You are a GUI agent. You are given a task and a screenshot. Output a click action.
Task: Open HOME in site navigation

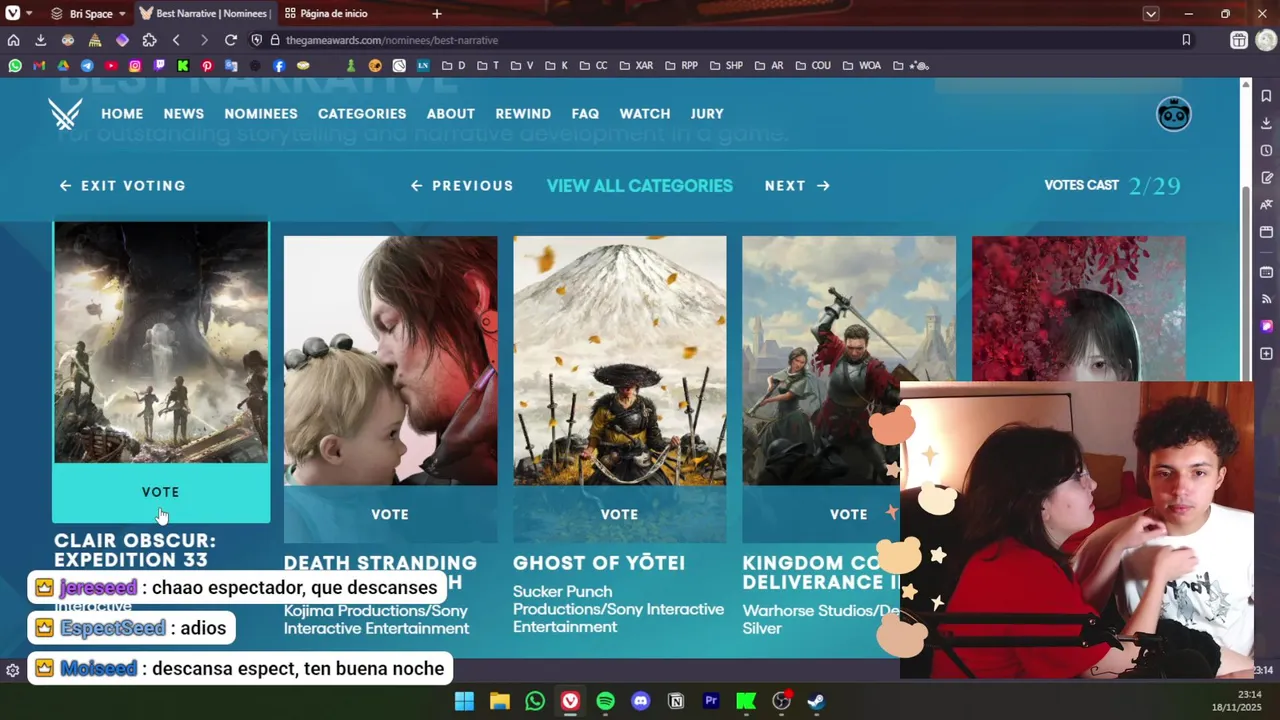[122, 114]
